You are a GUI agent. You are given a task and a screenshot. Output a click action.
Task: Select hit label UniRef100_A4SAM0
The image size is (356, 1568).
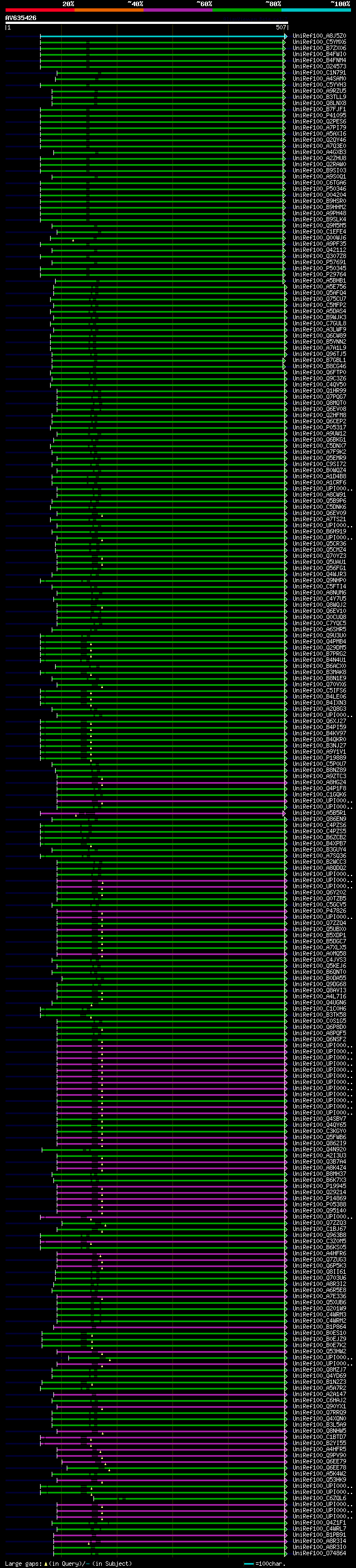pyautogui.click(x=319, y=78)
